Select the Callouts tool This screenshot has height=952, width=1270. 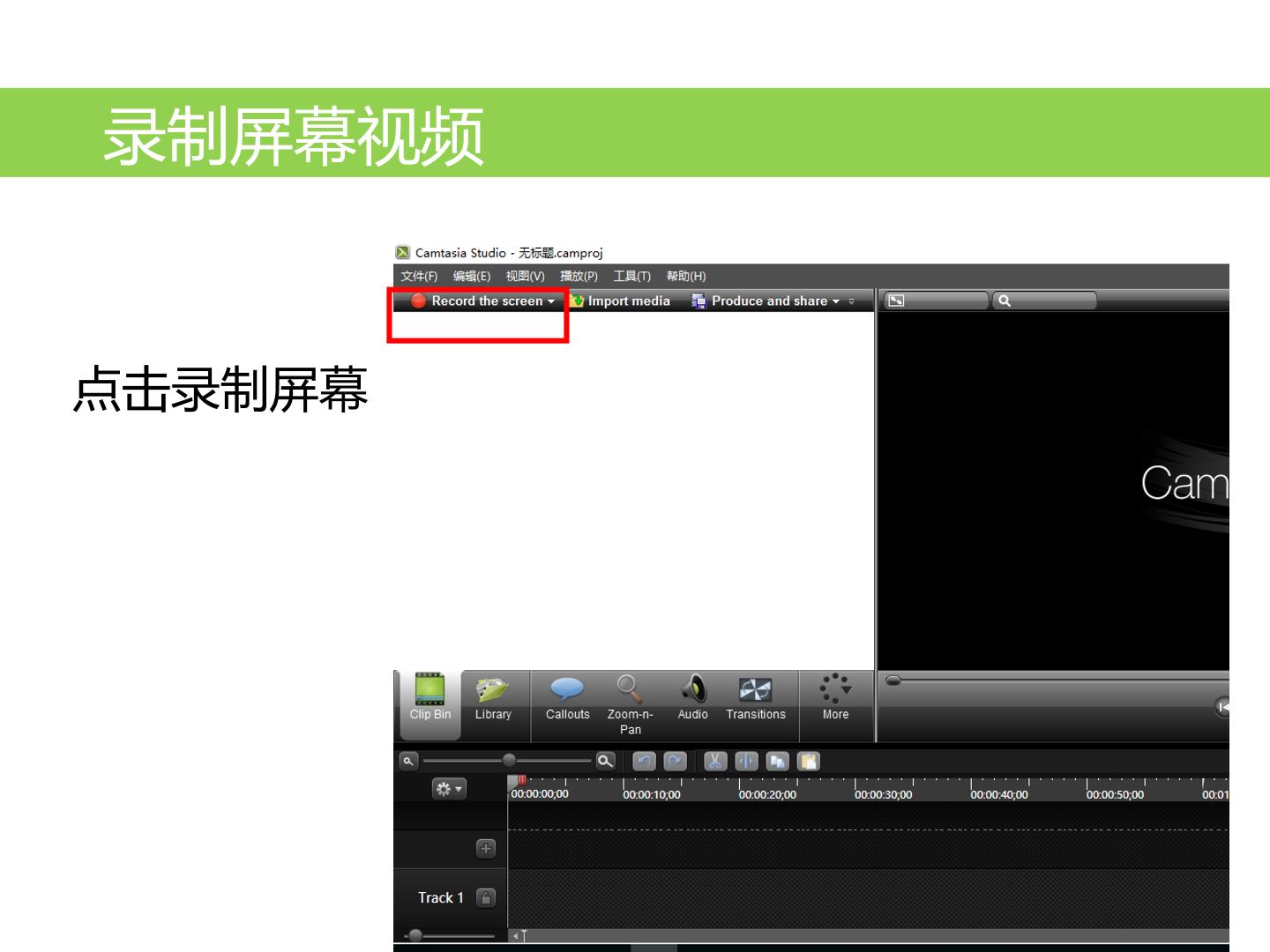coord(567,698)
